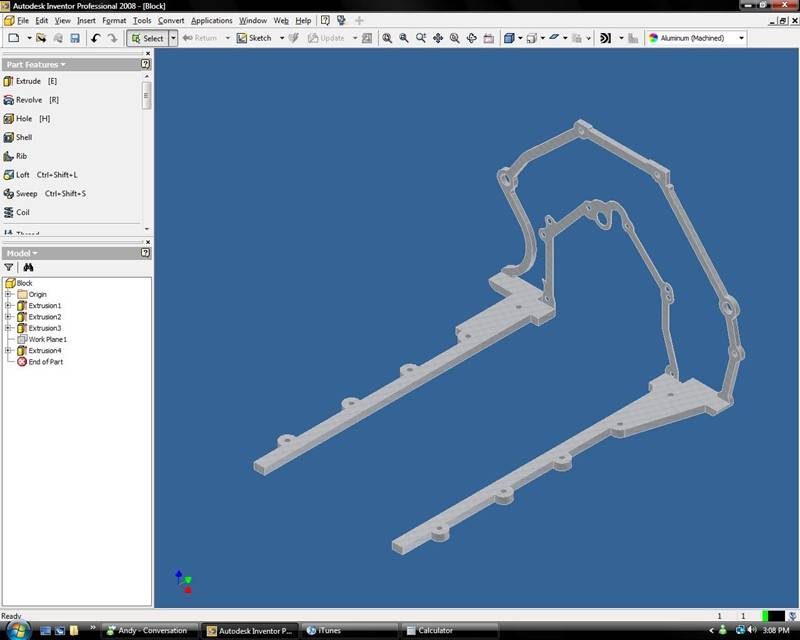800x640 pixels.
Task: Select the Extrude feature tool
Action: pyautogui.click(x=28, y=81)
